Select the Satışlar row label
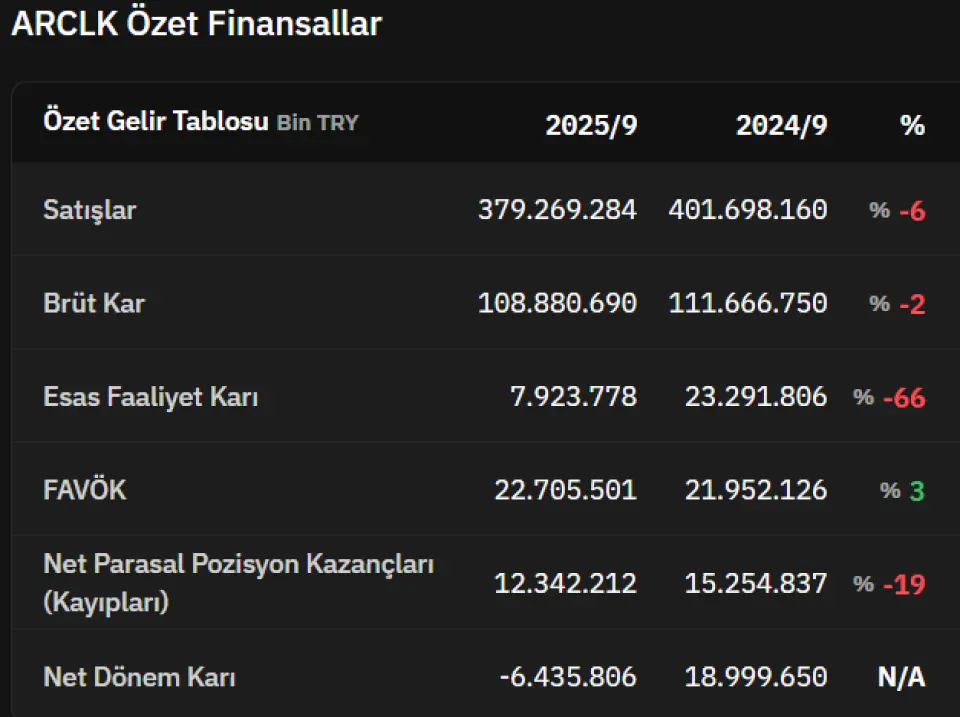Image resolution: width=960 pixels, height=717 pixels. [x=90, y=210]
